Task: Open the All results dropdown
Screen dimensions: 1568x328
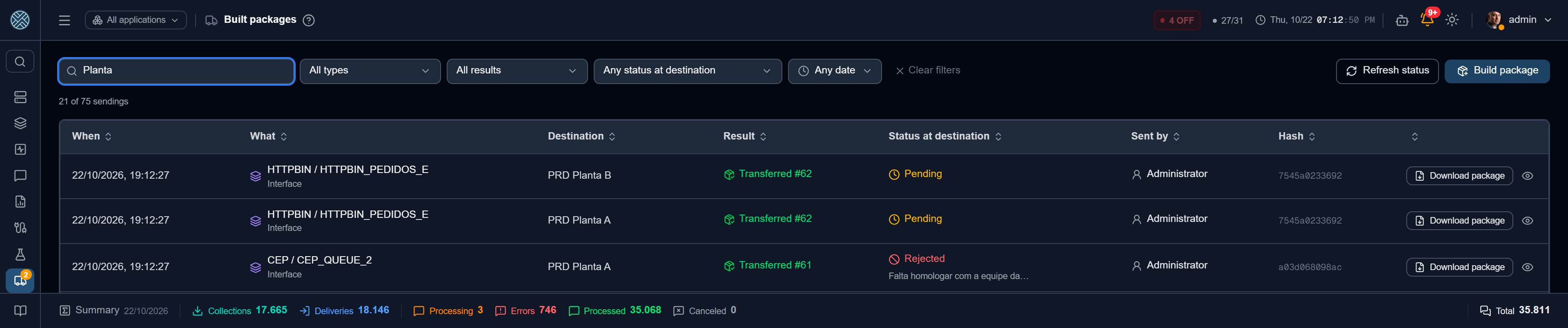Action: pos(517,71)
